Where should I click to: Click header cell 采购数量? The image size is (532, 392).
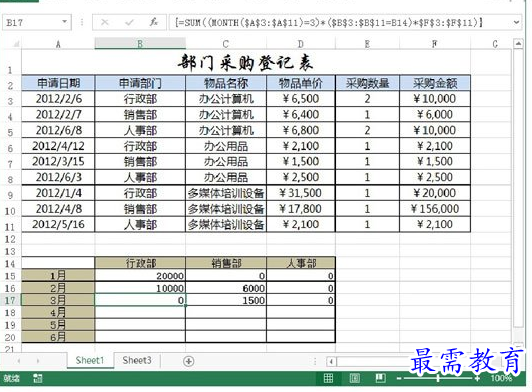point(367,83)
